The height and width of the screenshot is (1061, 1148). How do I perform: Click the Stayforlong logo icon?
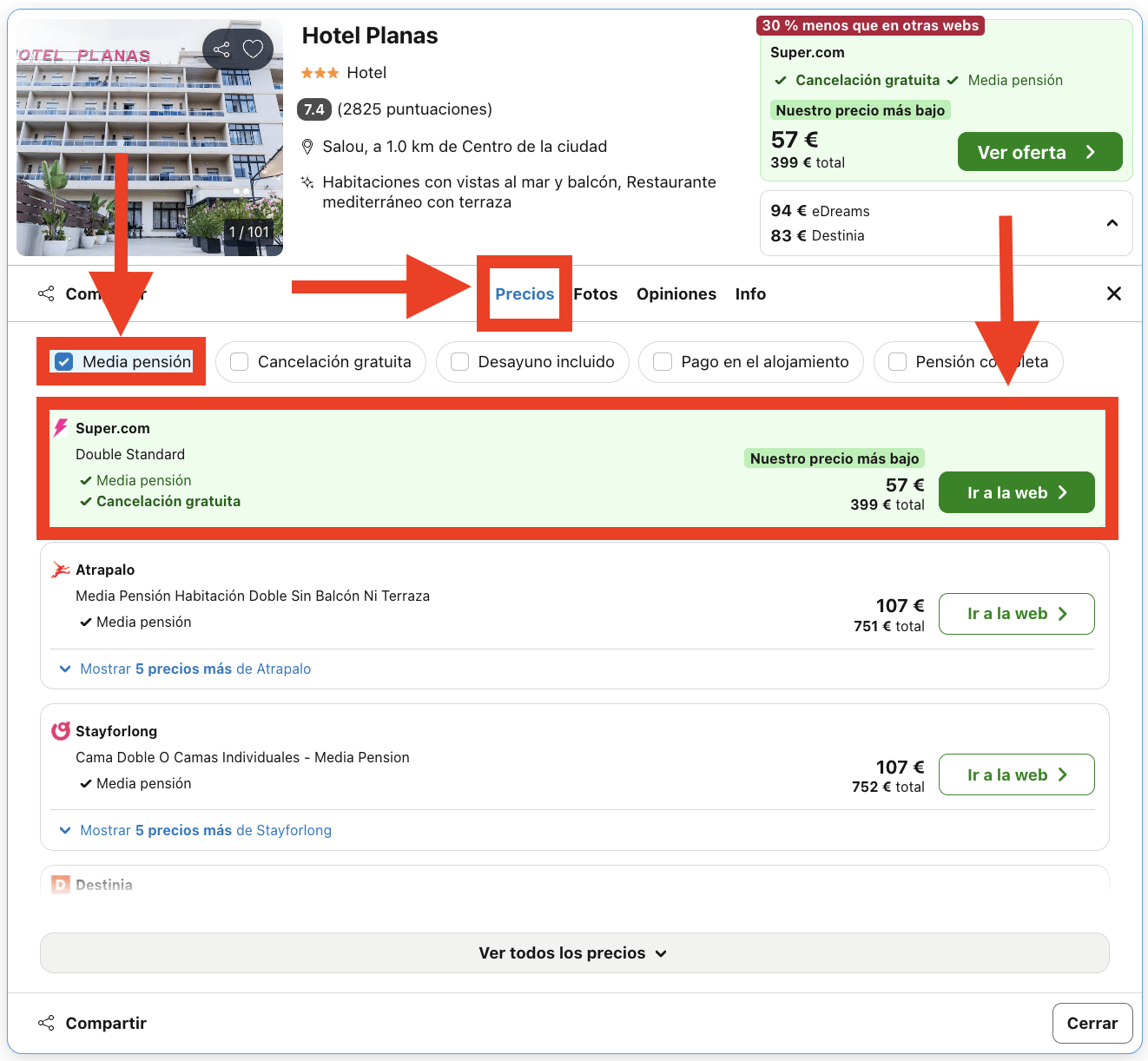click(x=59, y=730)
